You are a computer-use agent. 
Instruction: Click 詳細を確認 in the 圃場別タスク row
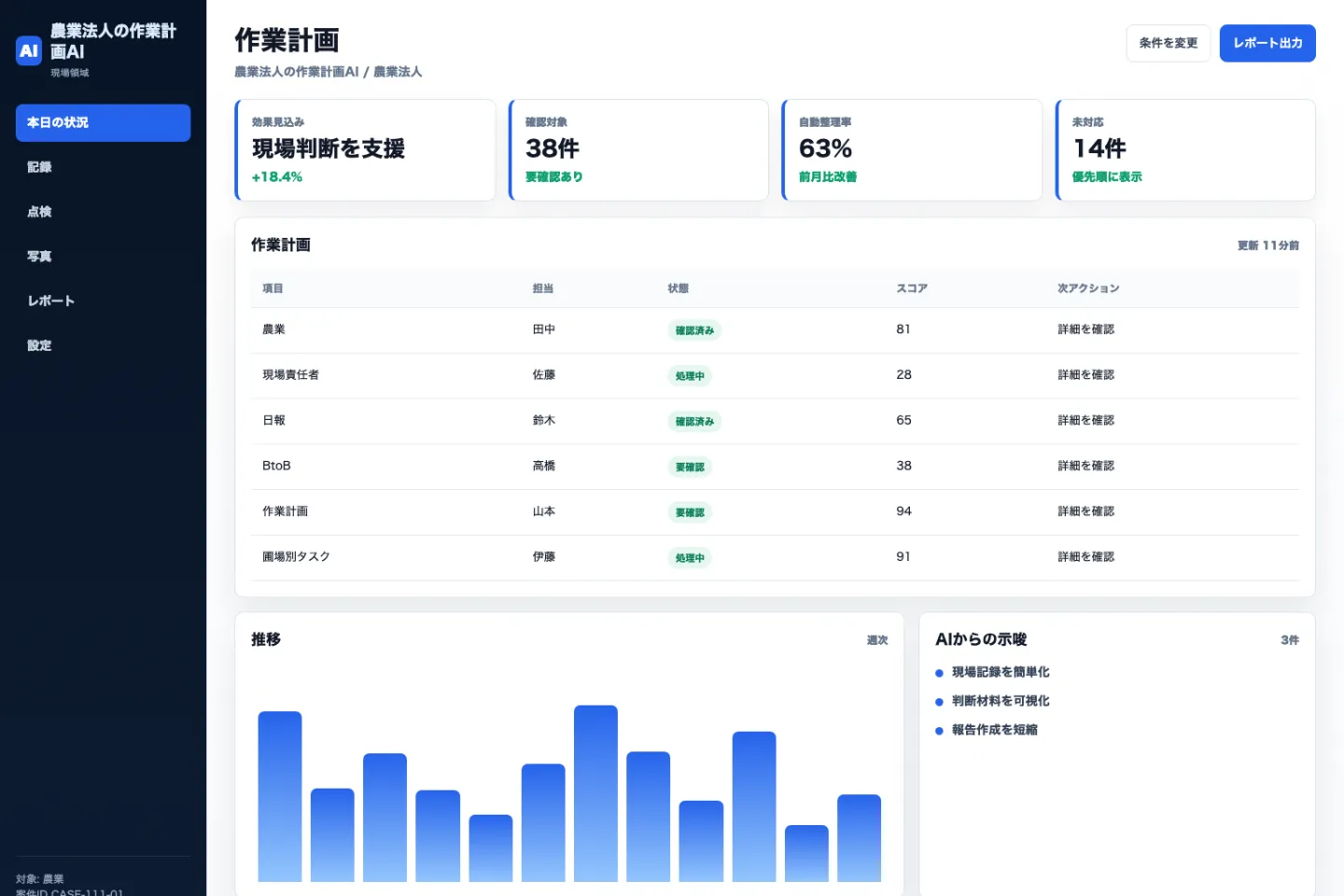point(1085,557)
